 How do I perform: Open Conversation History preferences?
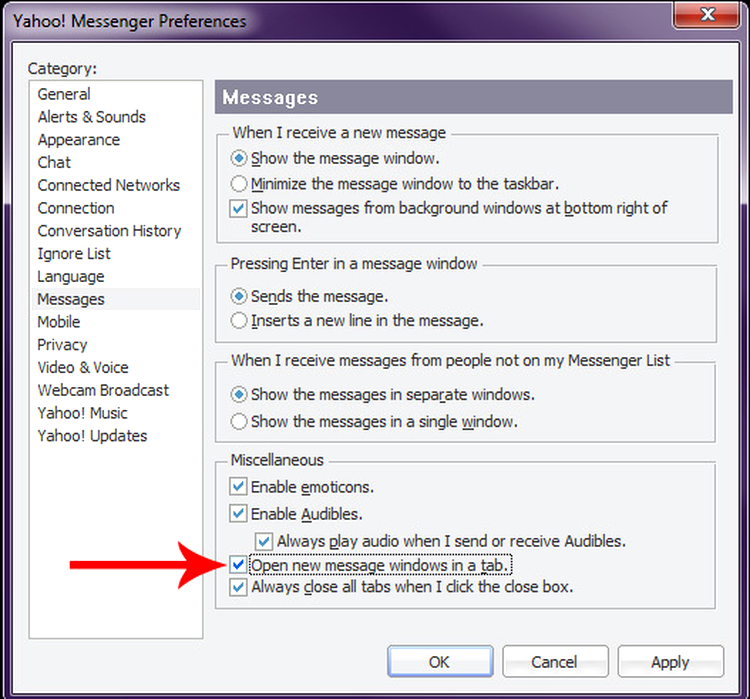pyautogui.click(x=110, y=231)
